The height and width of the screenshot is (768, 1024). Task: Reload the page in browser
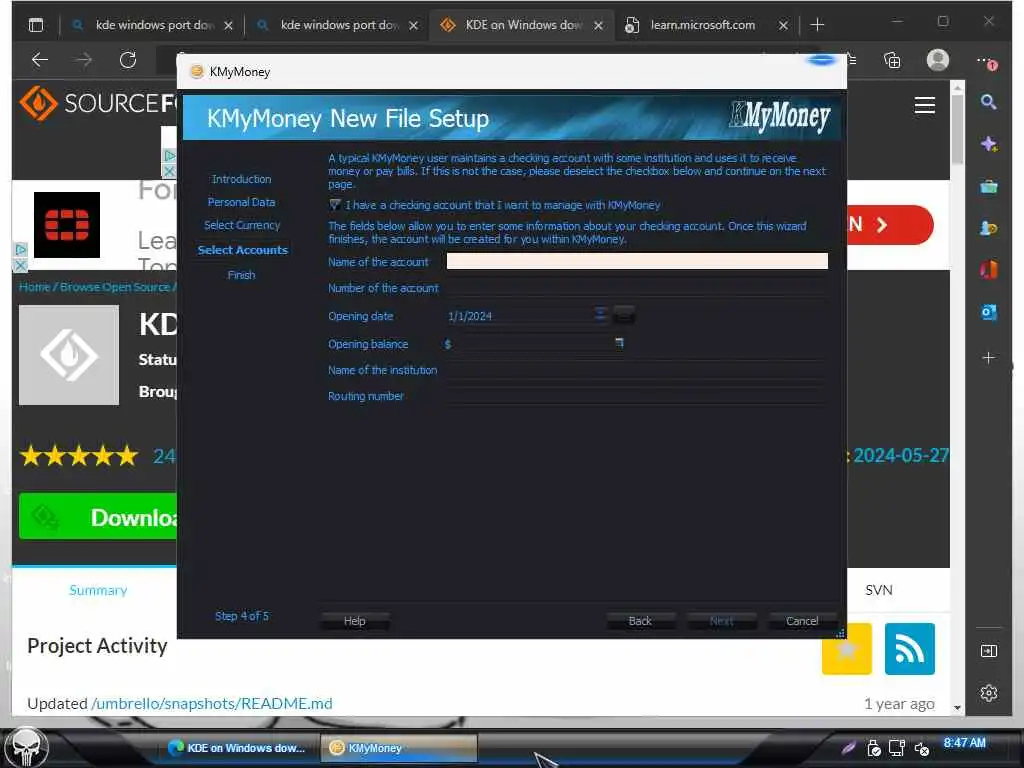click(x=128, y=60)
